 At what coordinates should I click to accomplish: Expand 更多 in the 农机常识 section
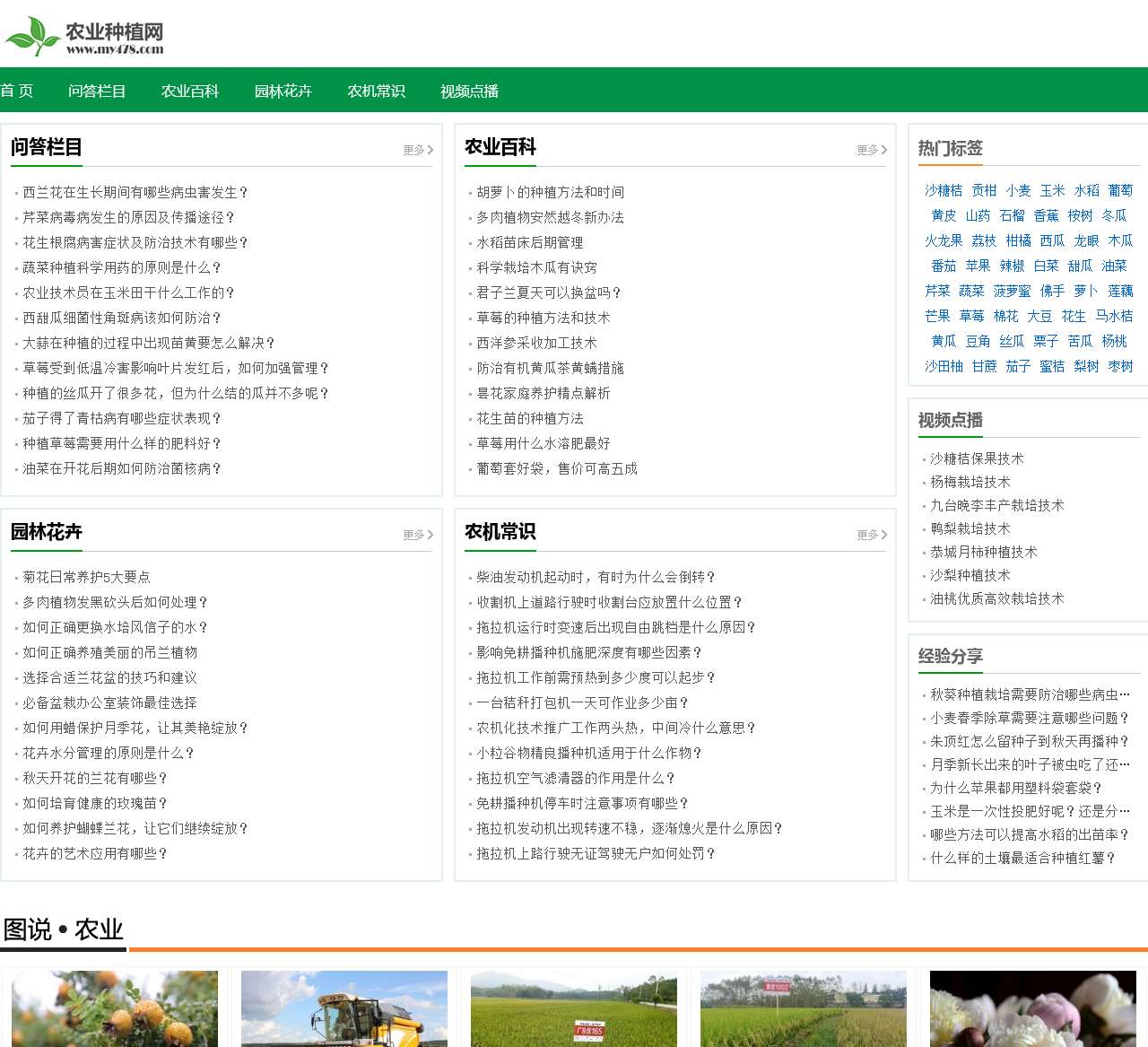click(872, 535)
